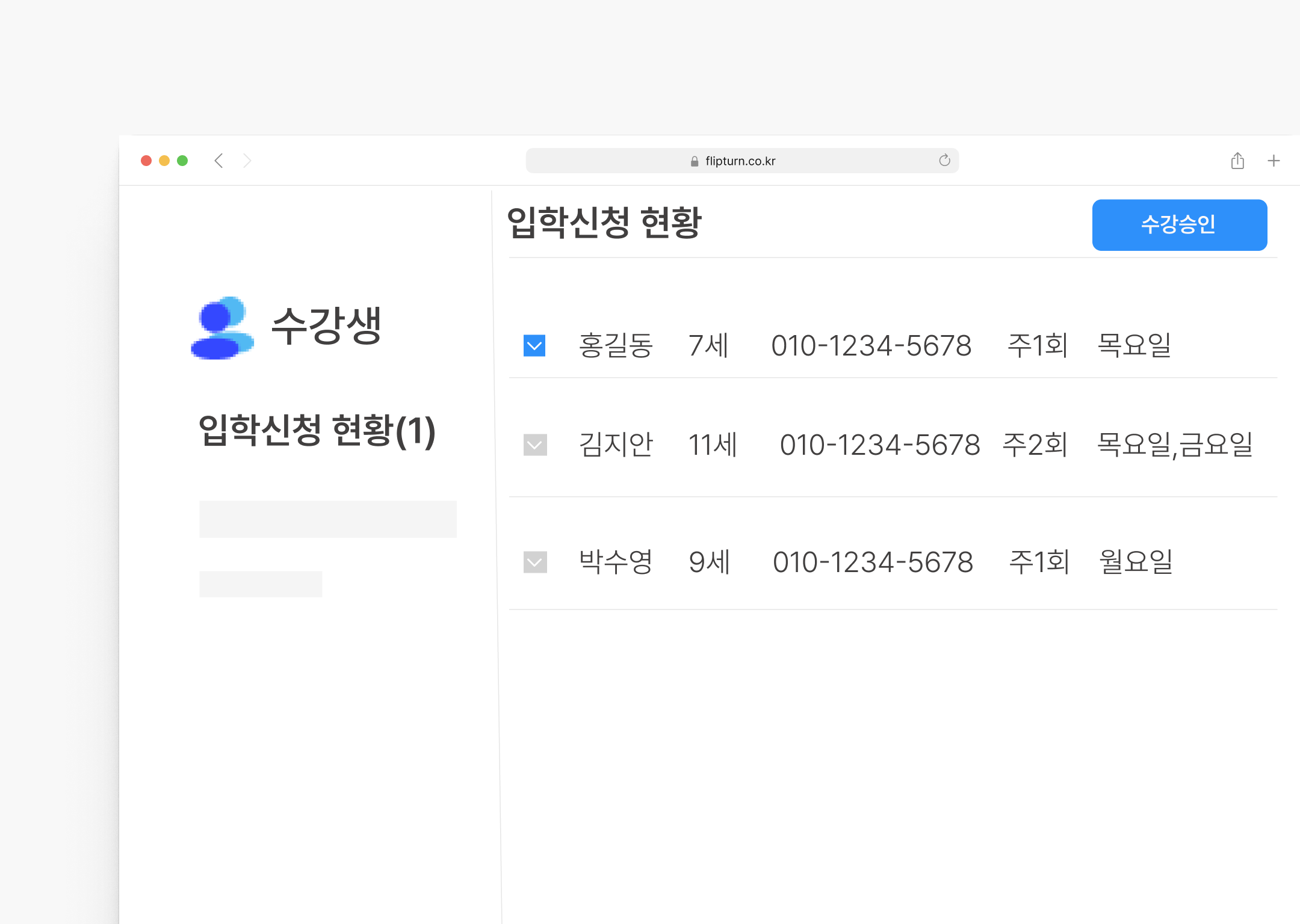1300x924 pixels.
Task: Click the page reload icon
Action: coord(944,160)
